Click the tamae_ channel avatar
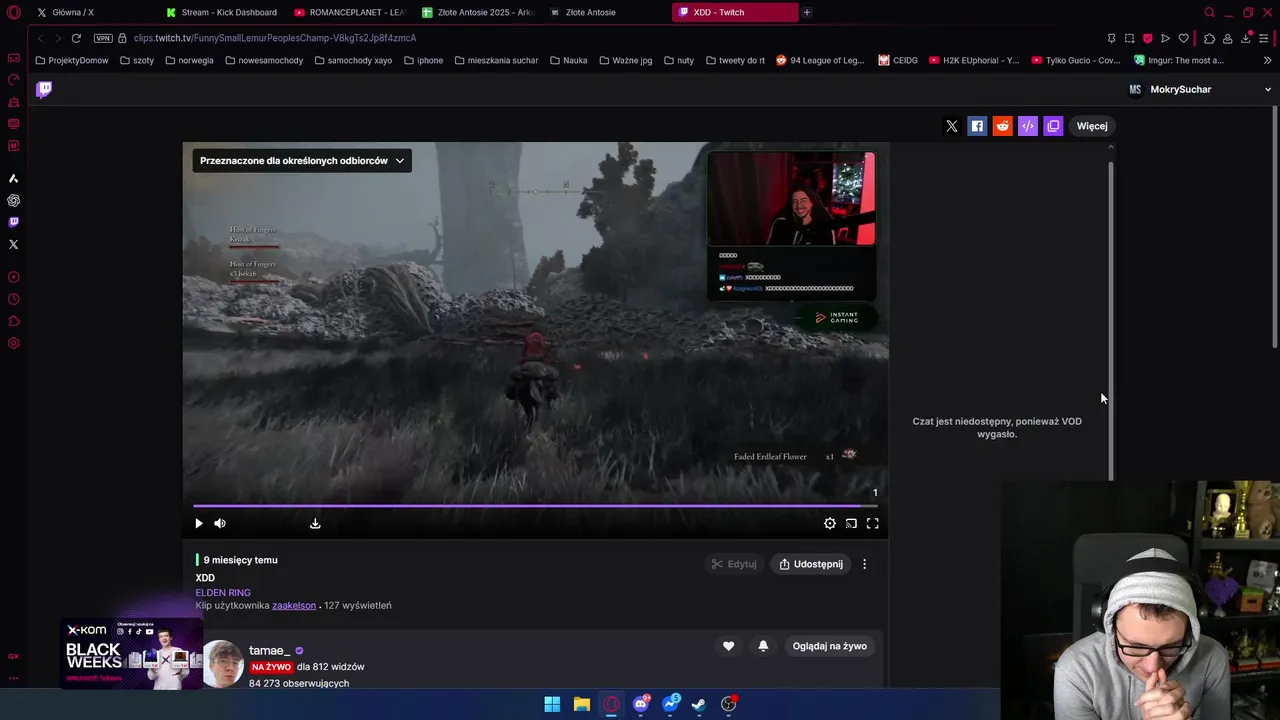Viewport: 1280px width, 720px height. pos(223,664)
